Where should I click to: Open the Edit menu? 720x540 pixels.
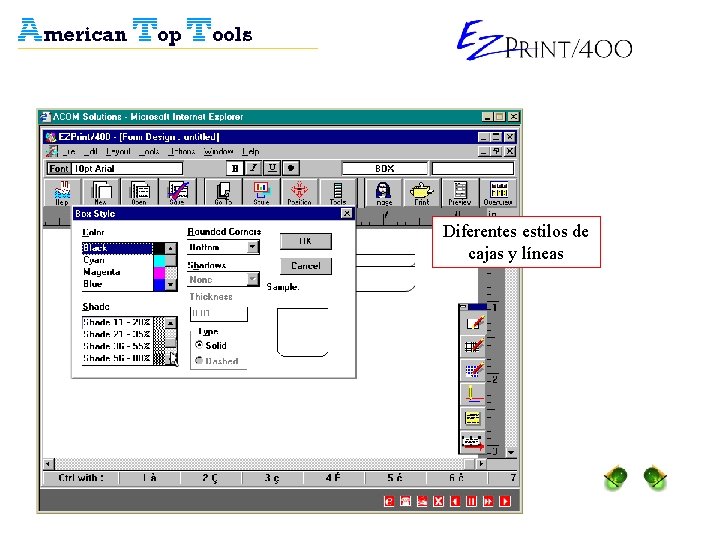click(x=90, y=151)
